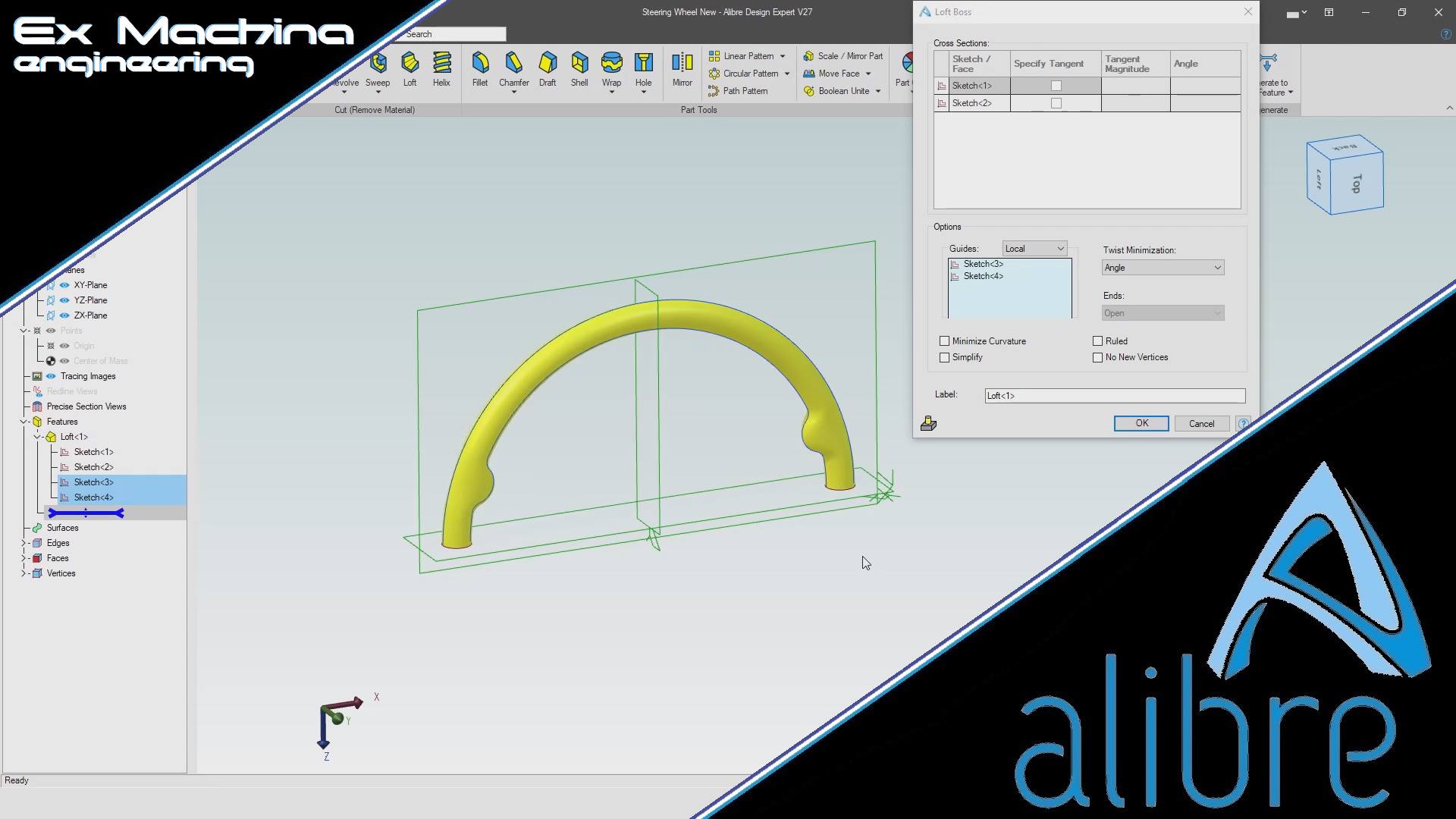
Task: Click the Chamfer tool icon
Action: tap(513, 64)
